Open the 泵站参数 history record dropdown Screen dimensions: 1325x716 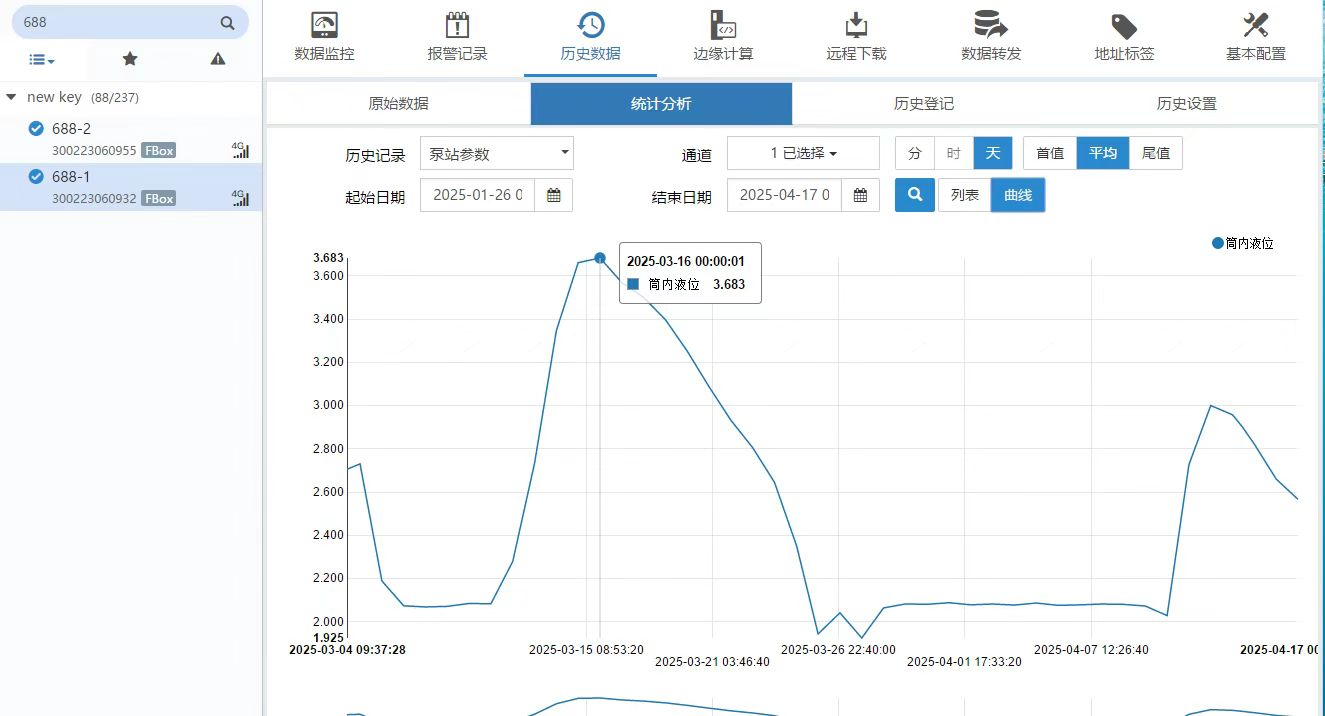point(497,153)
